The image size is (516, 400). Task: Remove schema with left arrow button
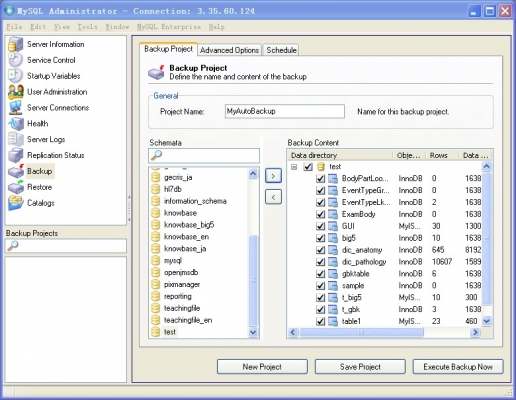(273, 197)
